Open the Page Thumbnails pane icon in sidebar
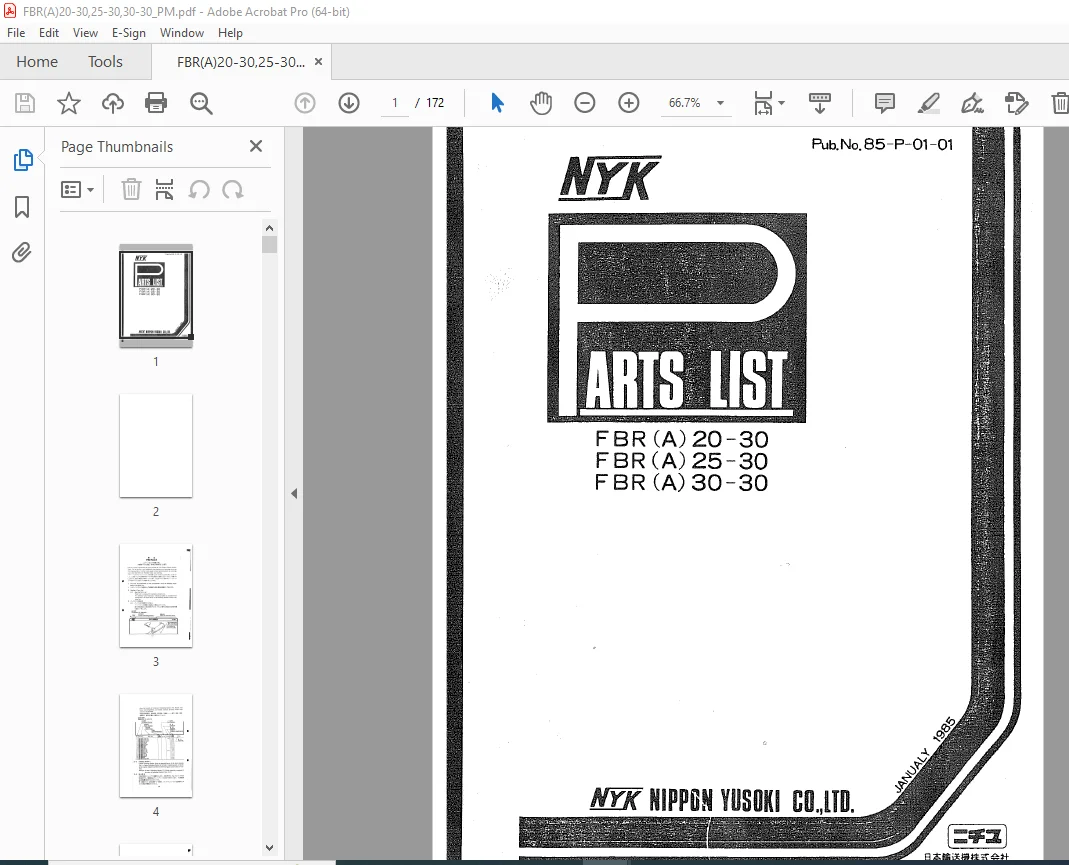This screenshot has height=865, width=1069. [x=22, y=160]
